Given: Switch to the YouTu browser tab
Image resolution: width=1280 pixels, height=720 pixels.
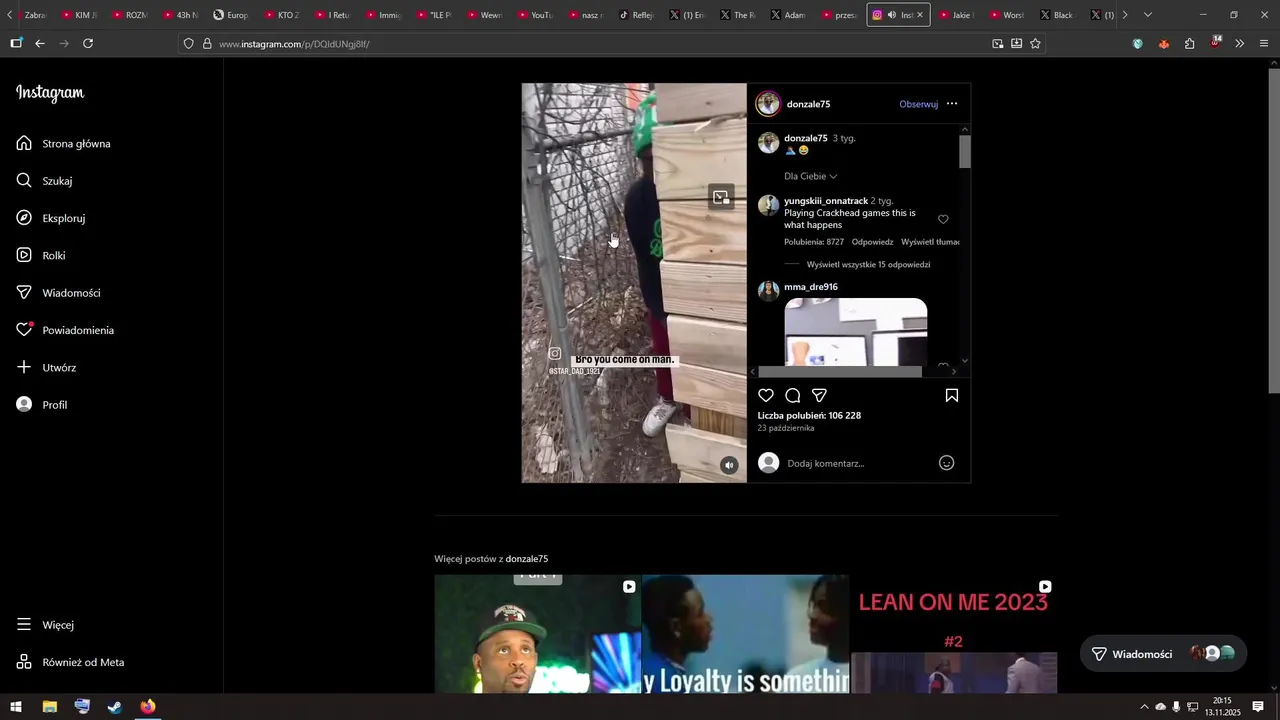Looking at the screenshot, I should point(535,15).
